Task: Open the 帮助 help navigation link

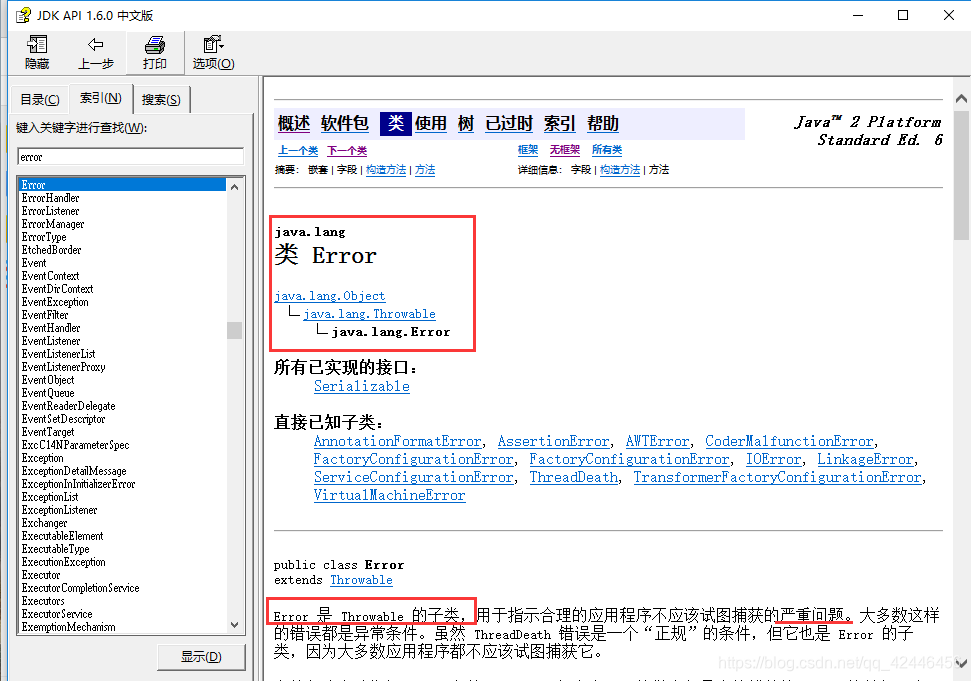Action: (x=603, y=123)
